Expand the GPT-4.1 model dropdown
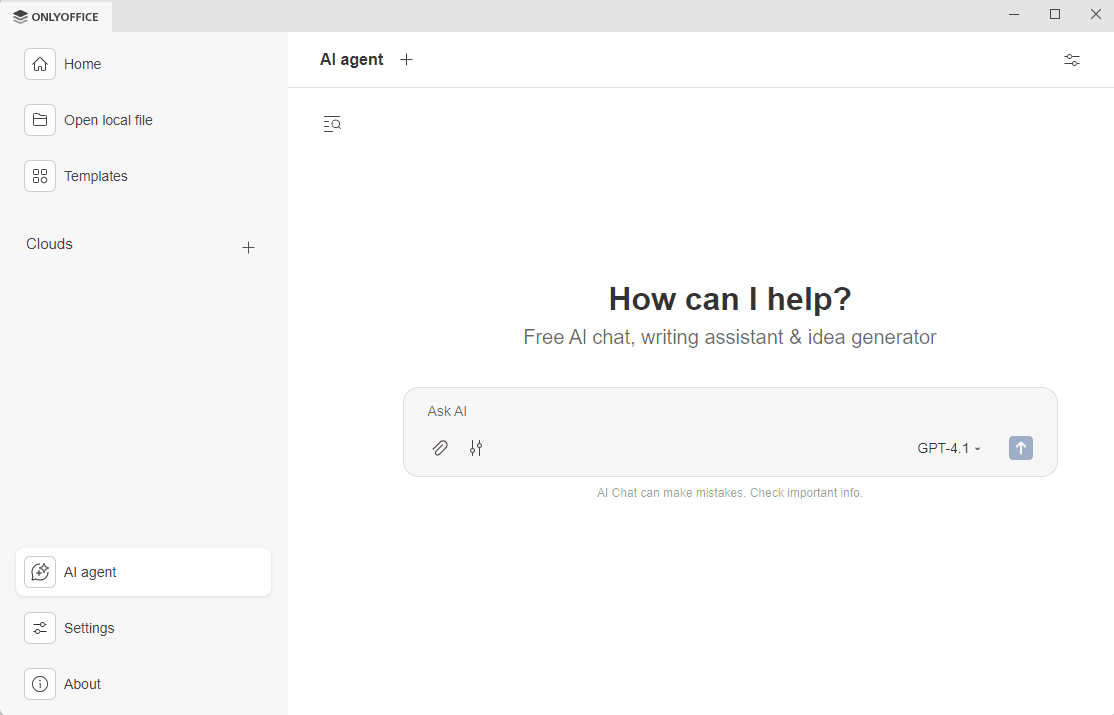Viewport: 1114px width, 715px height. (x=949, y=448)
